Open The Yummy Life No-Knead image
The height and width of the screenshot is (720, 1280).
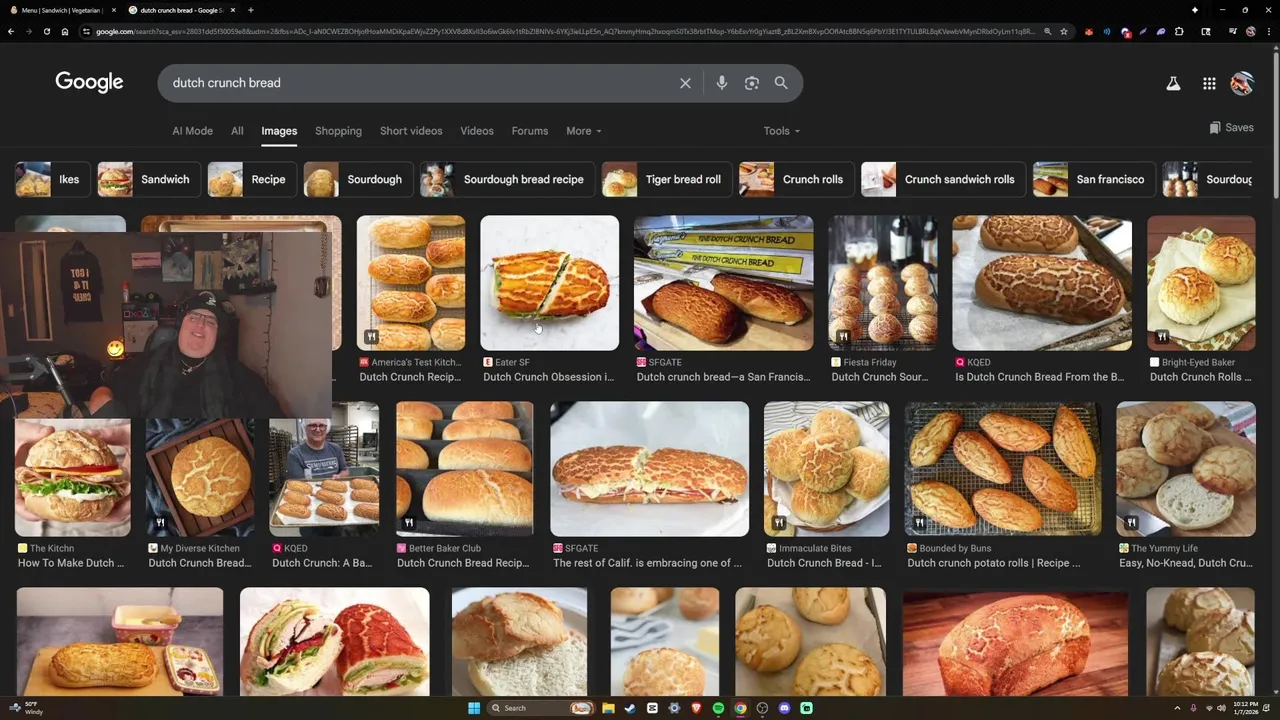pos(1186,469)
